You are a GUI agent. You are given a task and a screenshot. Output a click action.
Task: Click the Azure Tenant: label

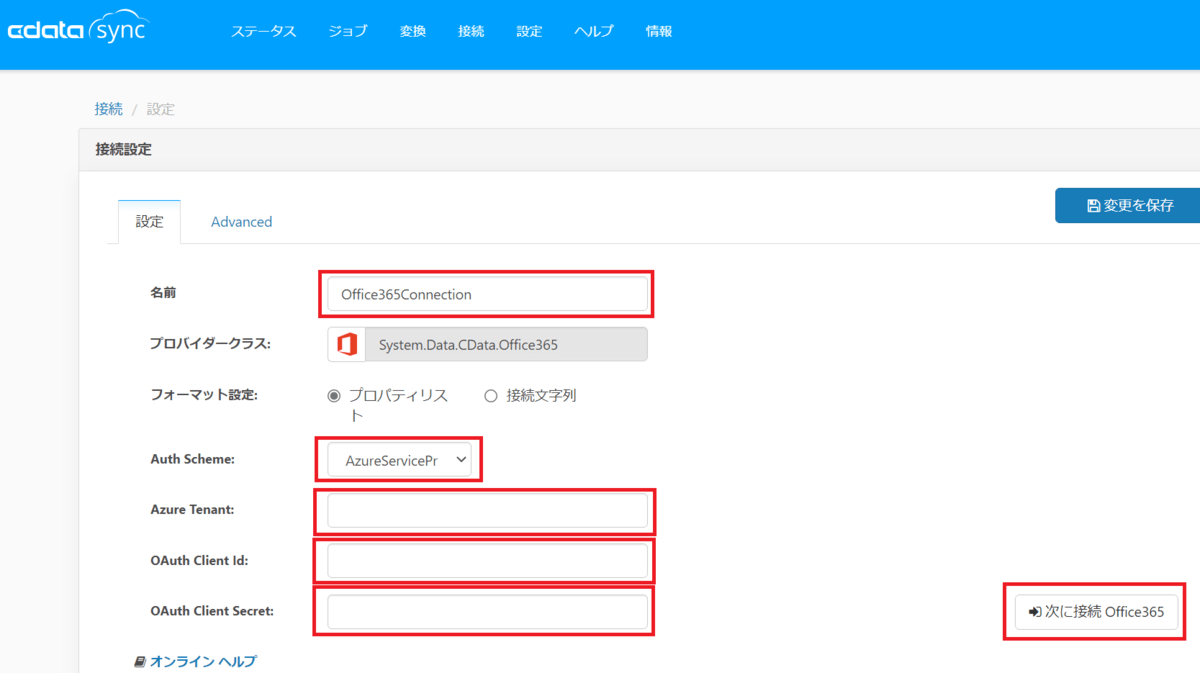pyautogui.click(x=192, y=509)
